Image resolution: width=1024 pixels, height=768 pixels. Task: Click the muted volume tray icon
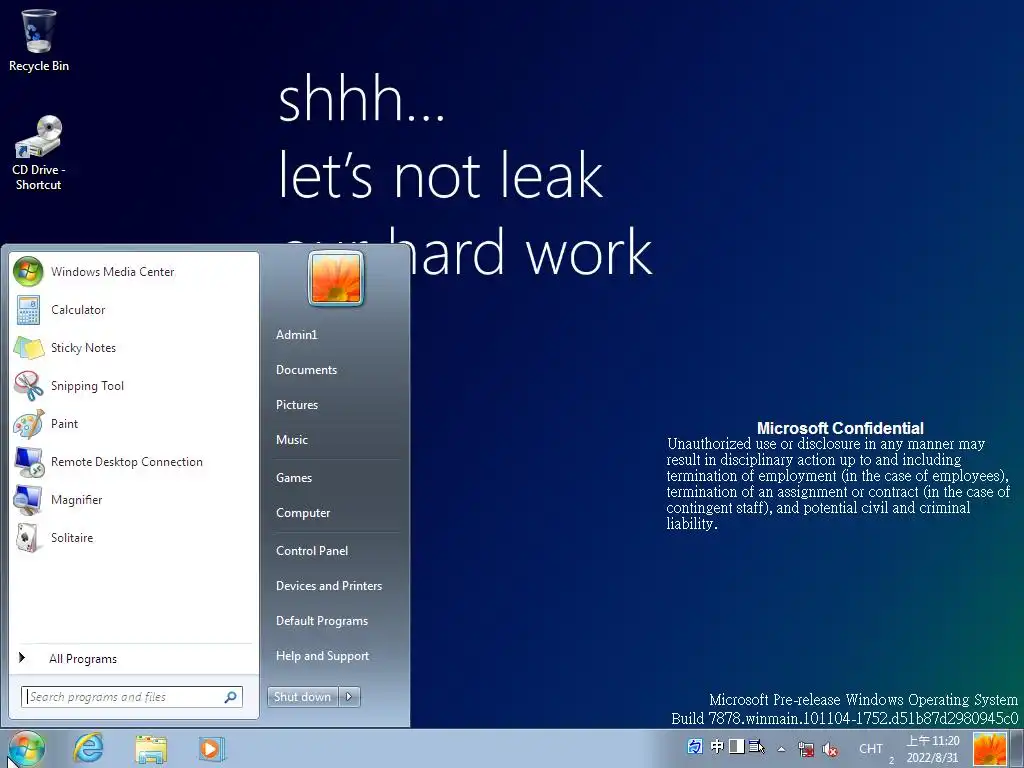(830, 749)
